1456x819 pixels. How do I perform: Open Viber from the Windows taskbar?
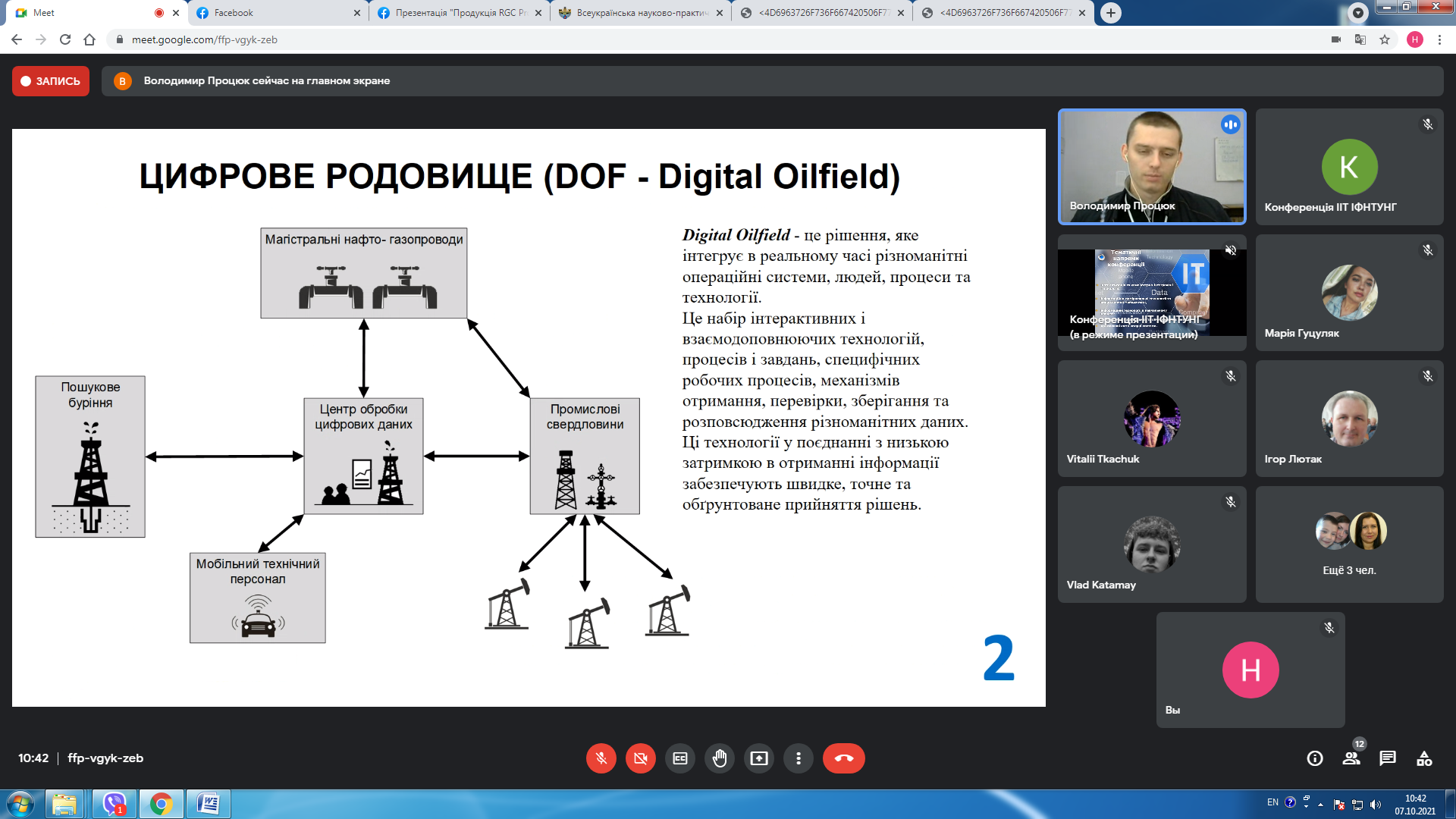click(115, 803)
